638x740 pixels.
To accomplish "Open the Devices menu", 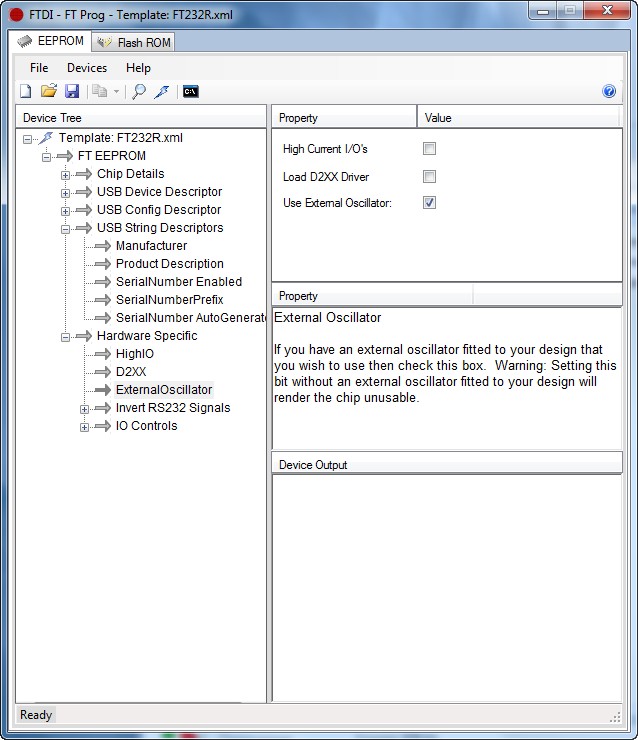I will [x=87, y=68].
